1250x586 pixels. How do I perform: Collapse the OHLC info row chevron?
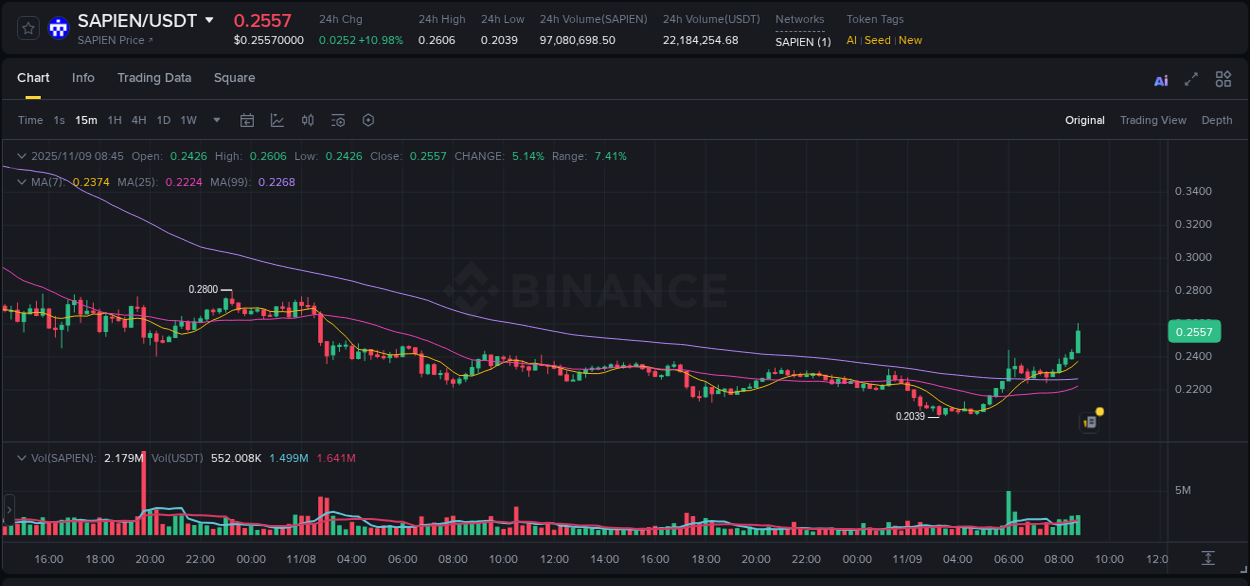coord(21,156)
